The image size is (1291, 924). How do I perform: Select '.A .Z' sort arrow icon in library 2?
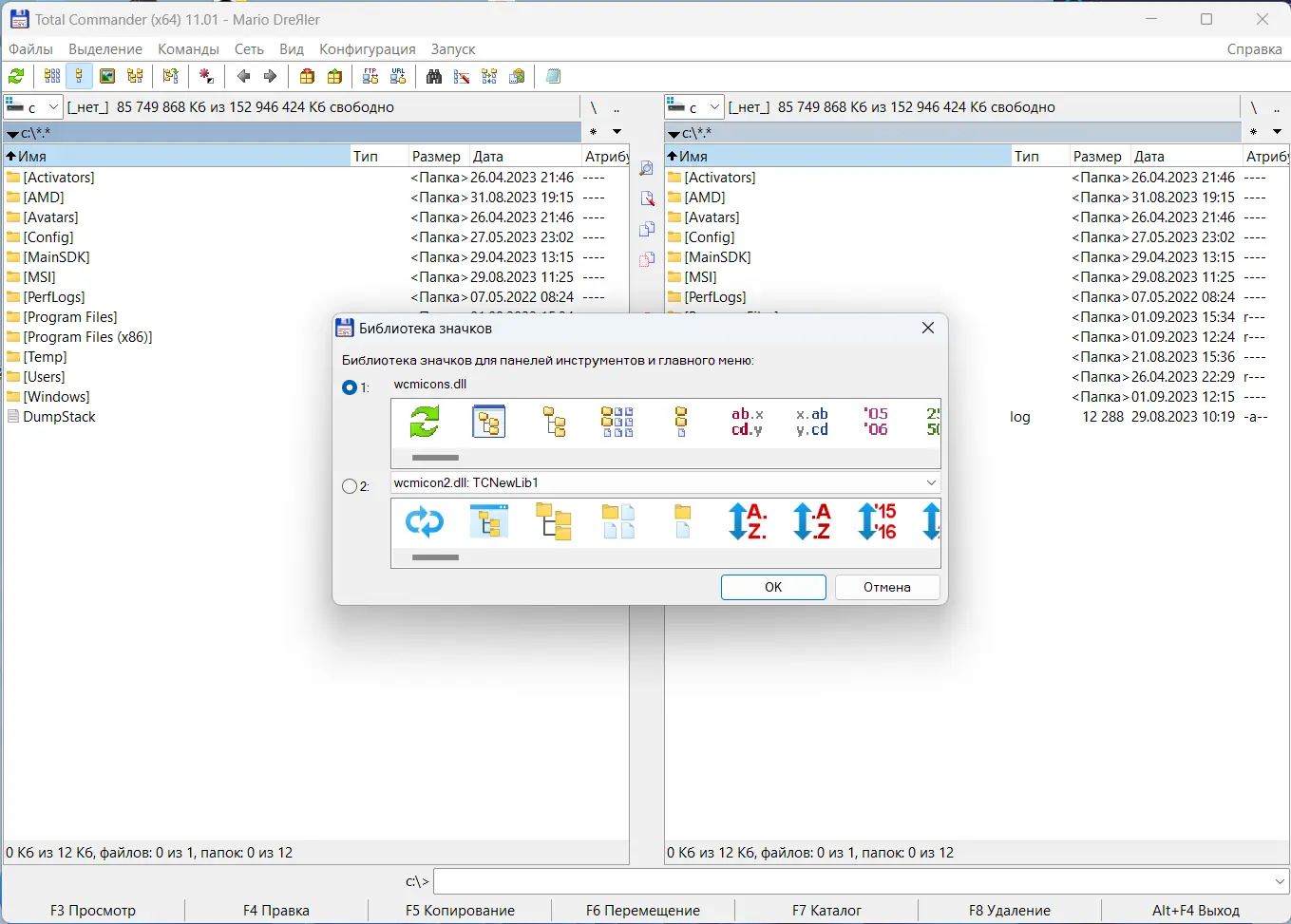(812, 521)
